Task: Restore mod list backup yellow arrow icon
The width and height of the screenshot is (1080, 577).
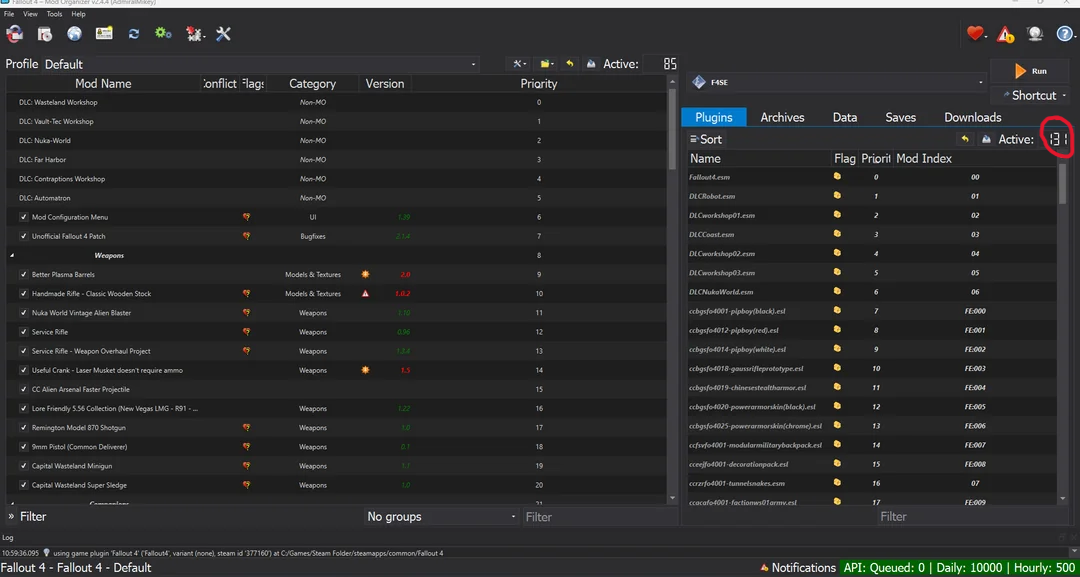Action: click(570, 63)
